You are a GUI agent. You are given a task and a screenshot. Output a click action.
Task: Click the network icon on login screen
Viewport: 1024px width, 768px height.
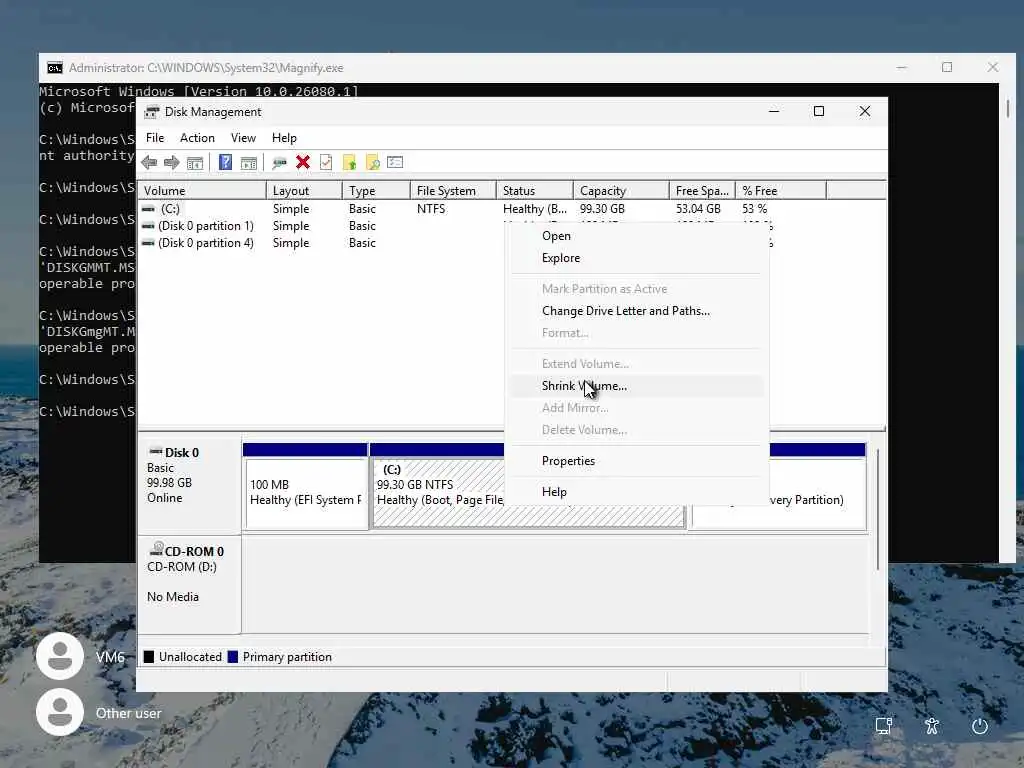pyautogui.click(x=884, y=726)
